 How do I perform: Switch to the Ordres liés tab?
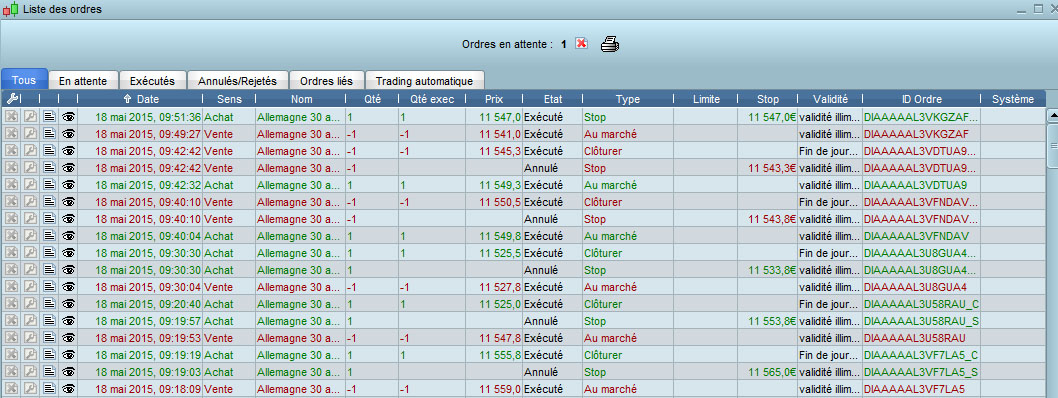[x=327, y=81]
